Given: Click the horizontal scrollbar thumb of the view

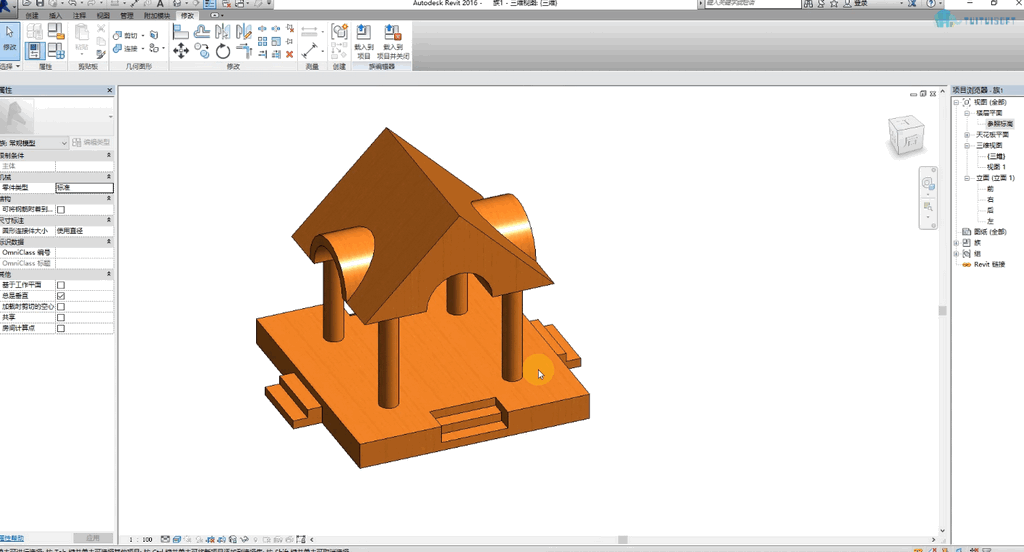Looking at the screenshot, I should click(623, 540).
